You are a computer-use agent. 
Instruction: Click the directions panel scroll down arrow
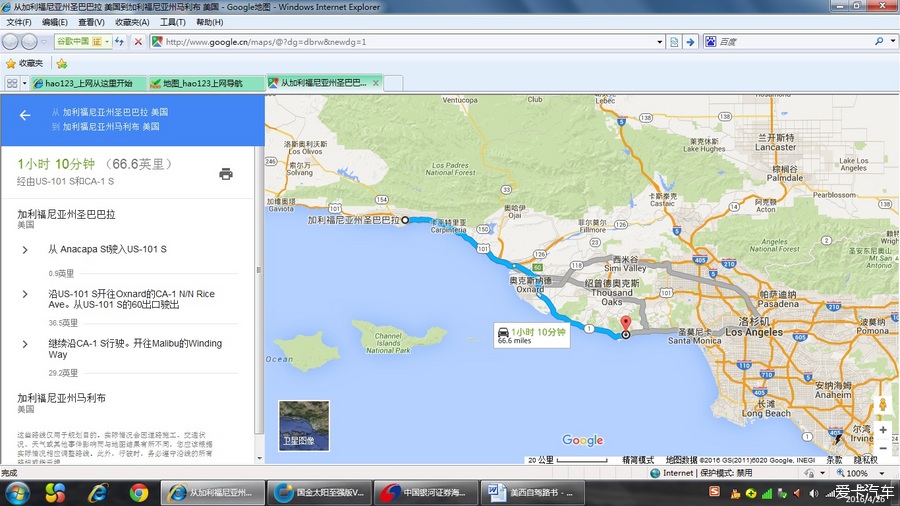259,458
